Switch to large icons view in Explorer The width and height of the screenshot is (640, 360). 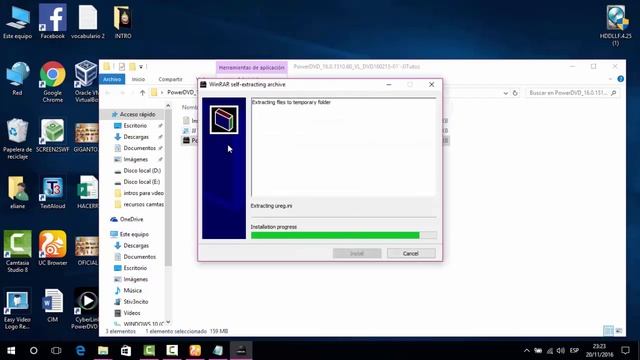619,331
